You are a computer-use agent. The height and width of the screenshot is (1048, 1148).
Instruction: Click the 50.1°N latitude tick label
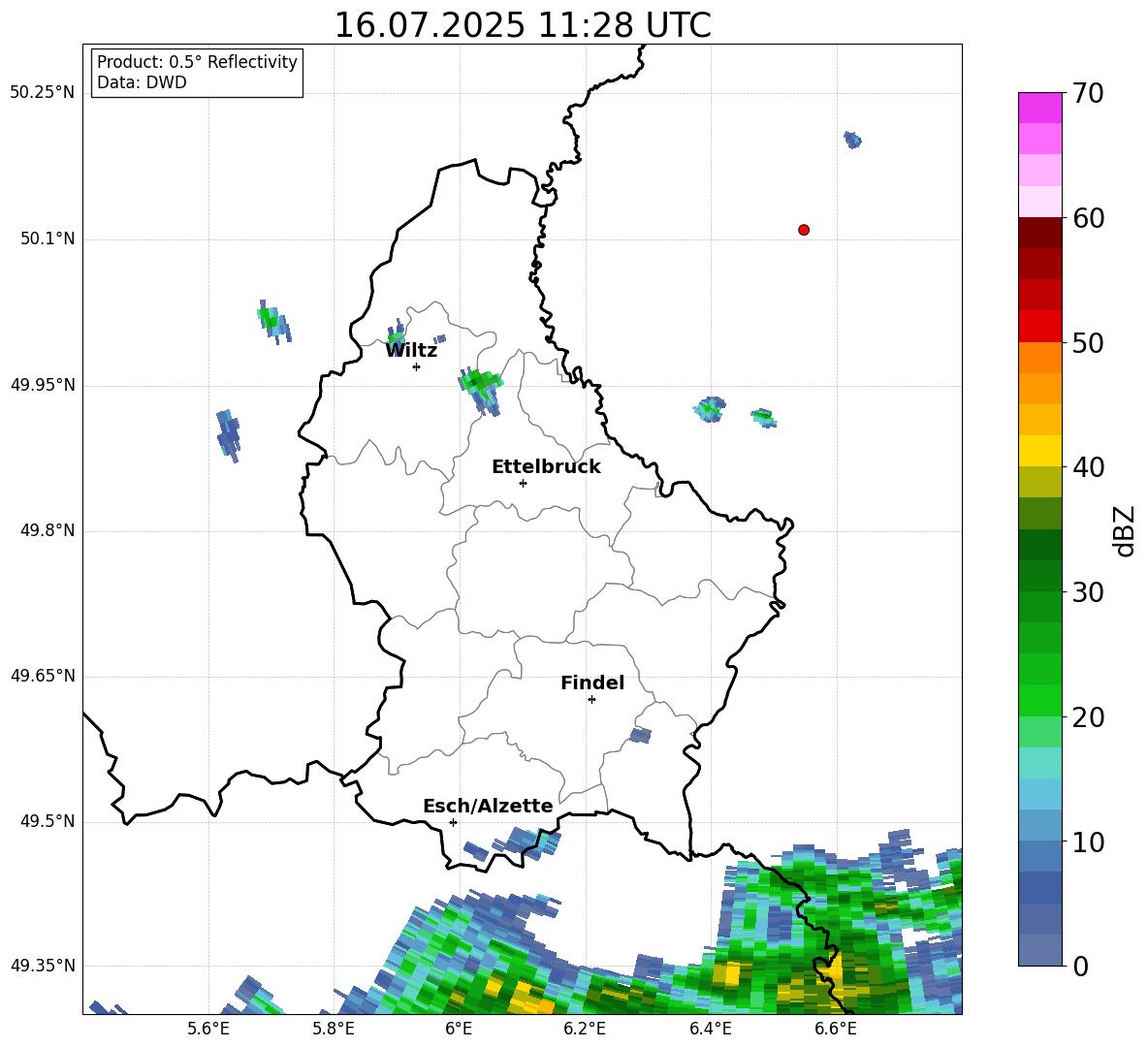(48, 238)
